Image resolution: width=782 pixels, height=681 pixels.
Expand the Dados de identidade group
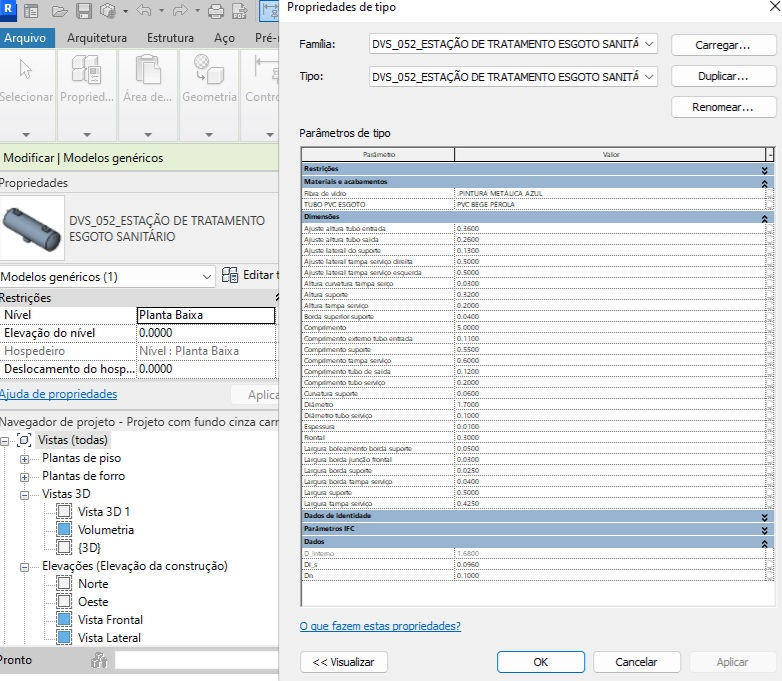click(764, 517)
